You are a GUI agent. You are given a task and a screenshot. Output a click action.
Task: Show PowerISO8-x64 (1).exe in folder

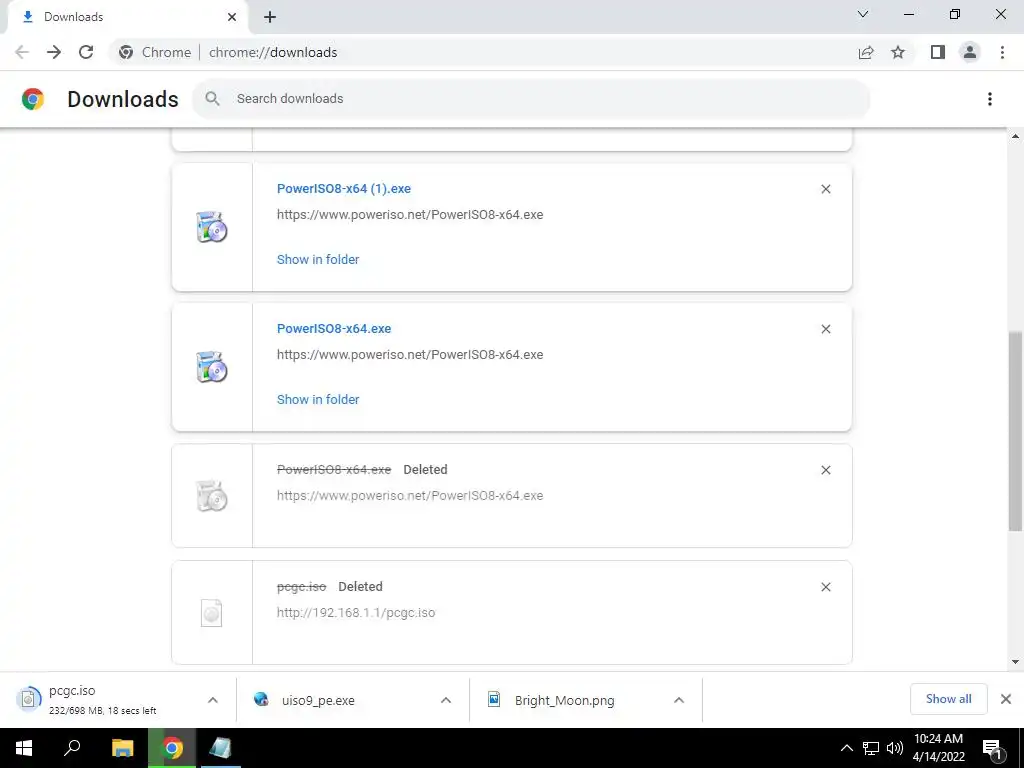(x=318, y=259)
